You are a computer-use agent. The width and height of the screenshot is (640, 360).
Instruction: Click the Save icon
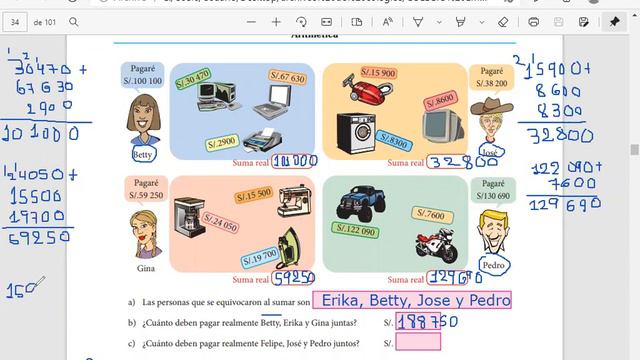click(x=559, y=22)
